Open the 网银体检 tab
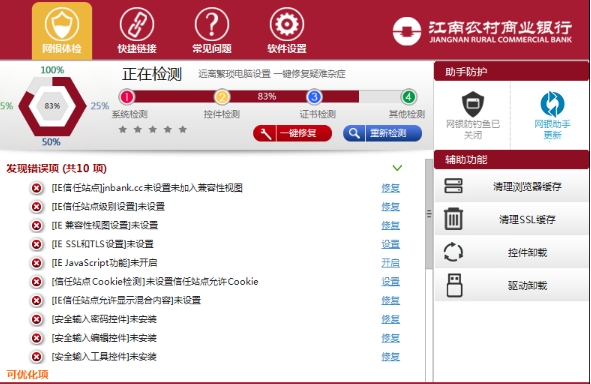Image resolution: width=591 pixels, height=384 pixels. coord(62,31)
